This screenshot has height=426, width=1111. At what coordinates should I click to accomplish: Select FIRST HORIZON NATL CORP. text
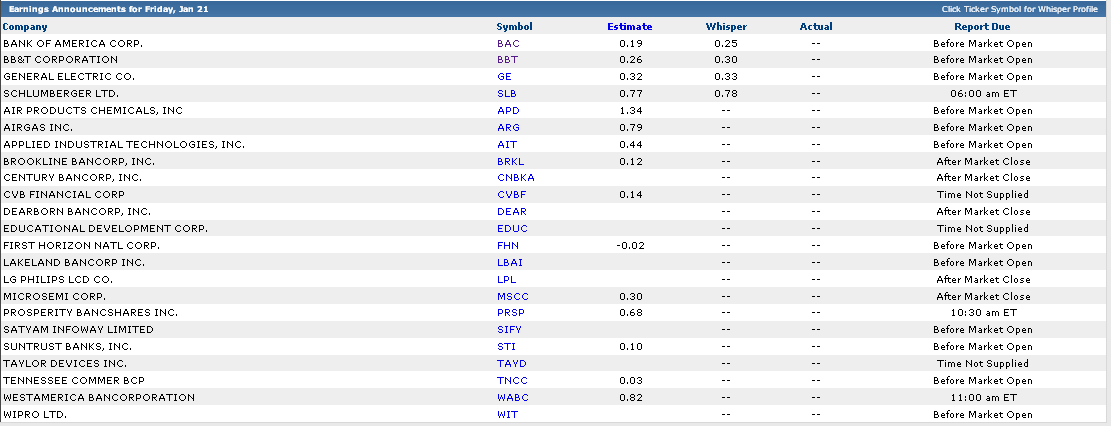pos(81,246)
